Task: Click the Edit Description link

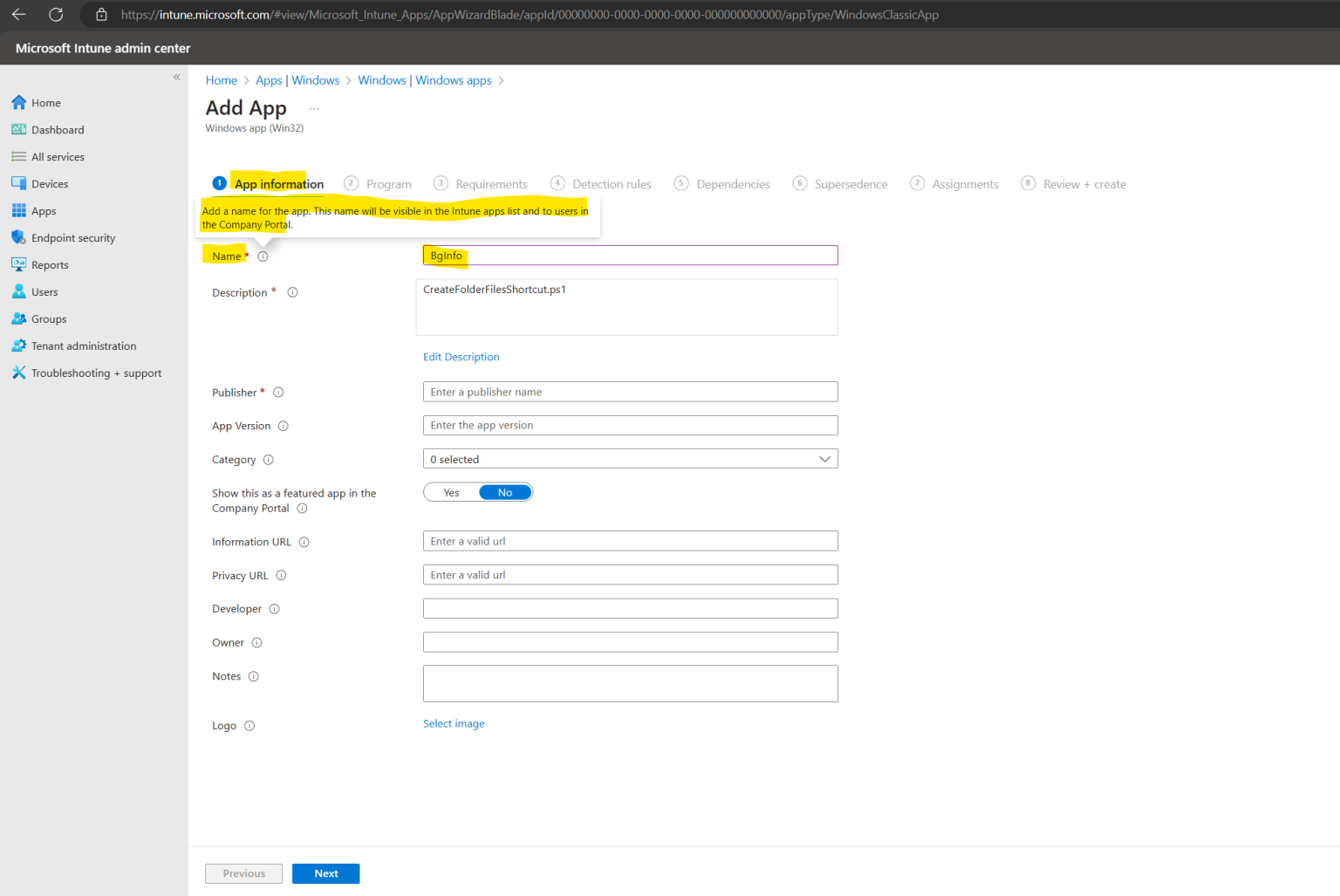Action: [x=461, y=356]
